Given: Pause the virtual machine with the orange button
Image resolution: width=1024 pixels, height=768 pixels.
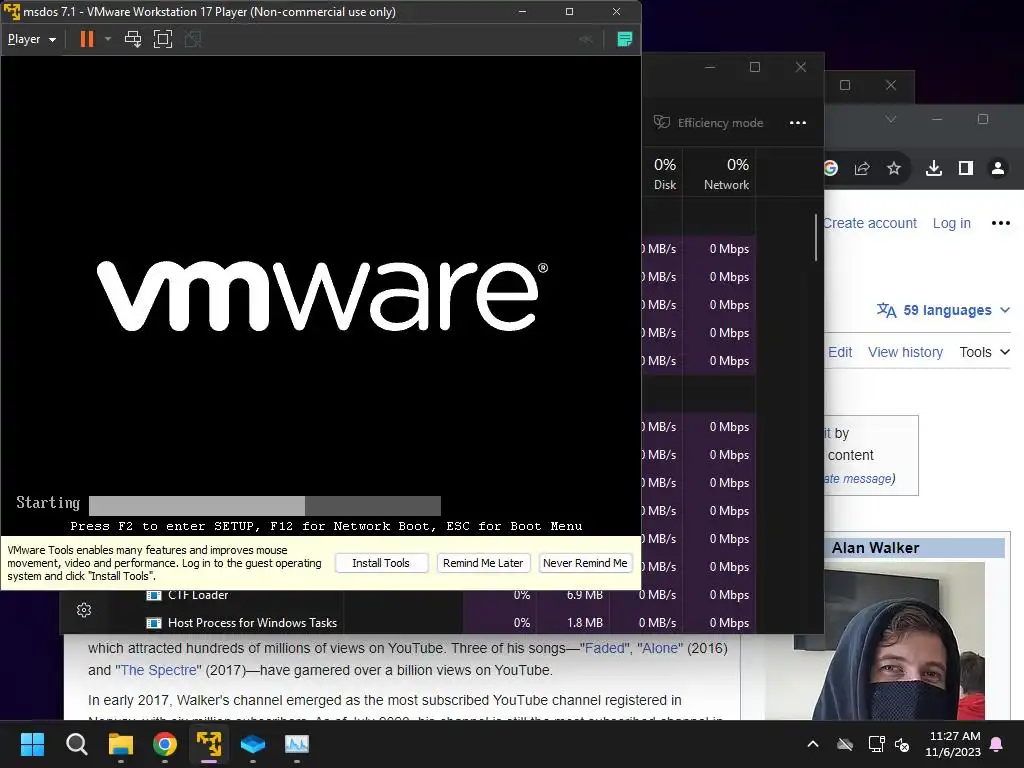Looking at the screenshot, I should tap(87, 39).
